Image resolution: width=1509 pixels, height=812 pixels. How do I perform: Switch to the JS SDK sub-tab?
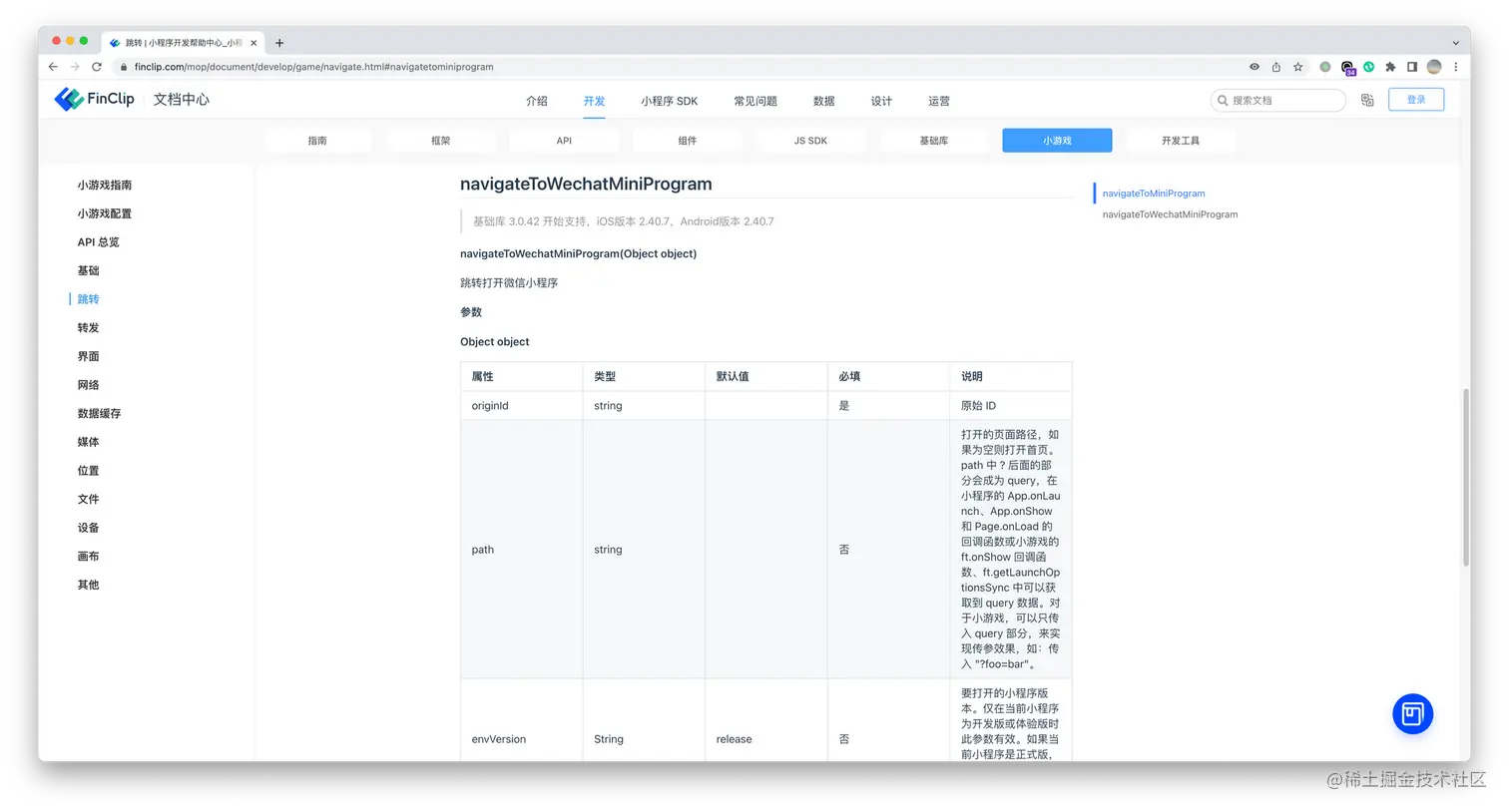pos(810,141)
